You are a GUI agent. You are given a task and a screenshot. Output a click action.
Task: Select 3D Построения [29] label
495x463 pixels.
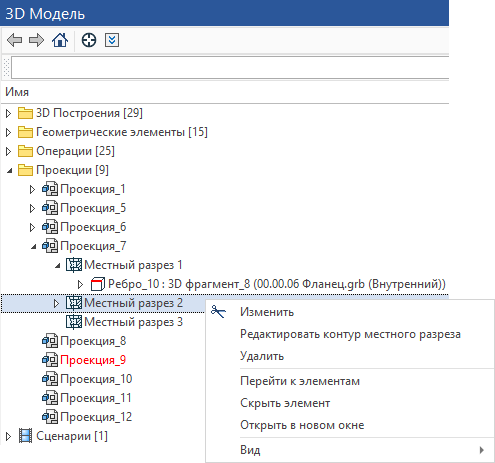click(89, 113)
